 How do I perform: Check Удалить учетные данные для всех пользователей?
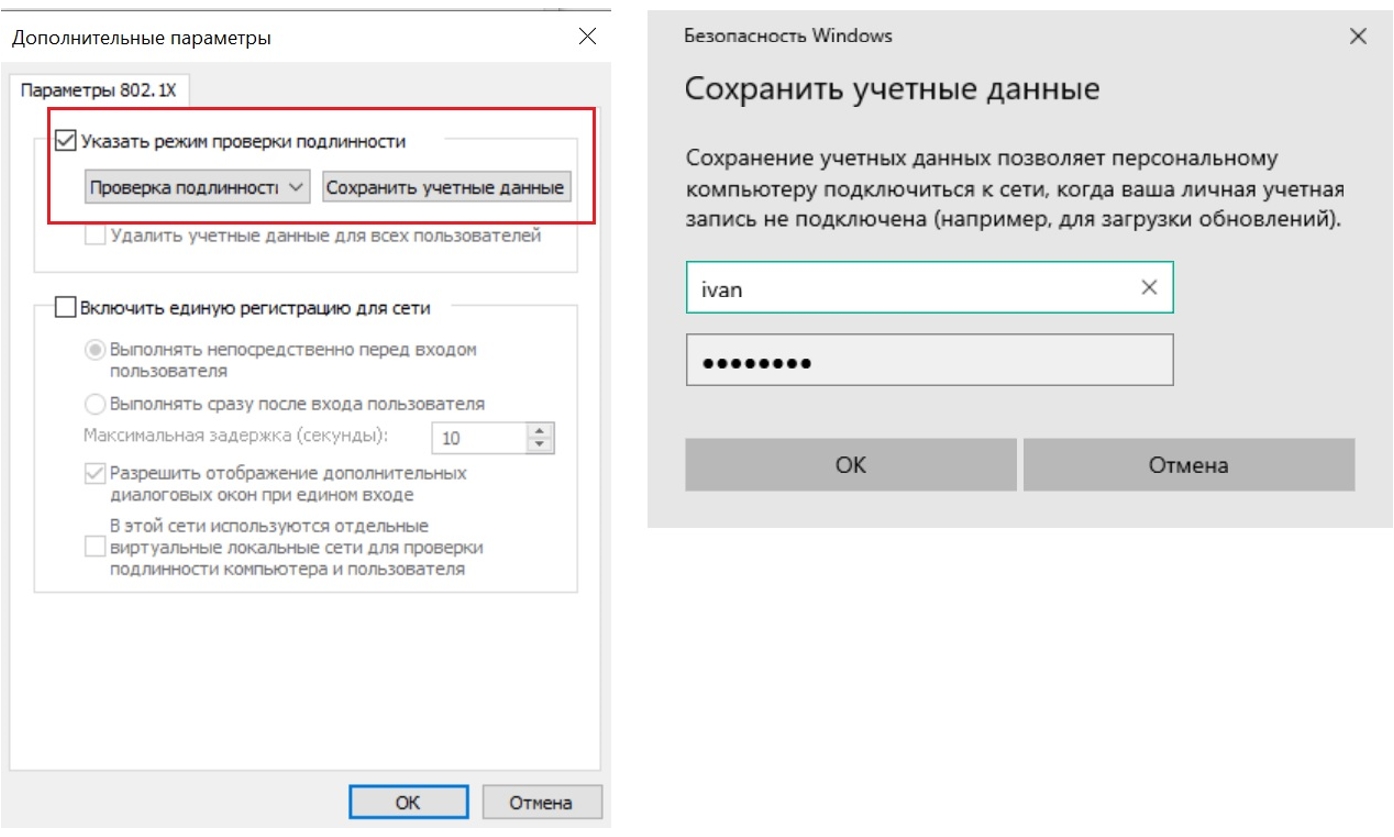(x=95, y=237)
